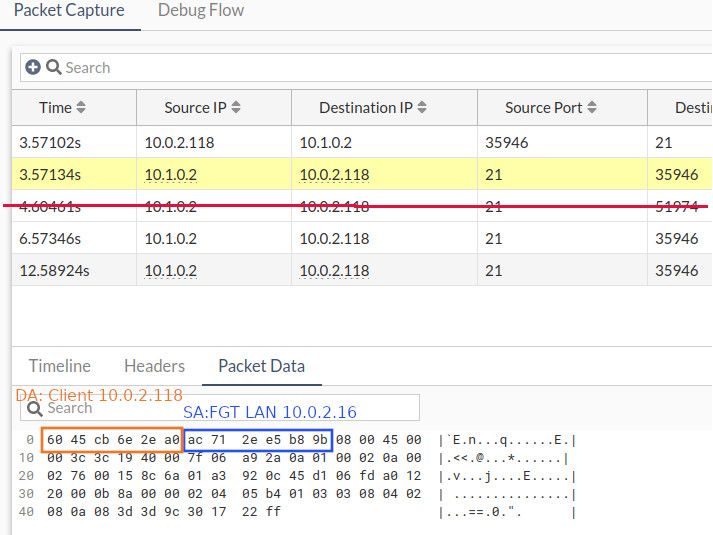Image resolution: width=713 pixels, height=535 pixels.
Task: Click ASCII decode of first hex line
Action: [x=507, y=440]
